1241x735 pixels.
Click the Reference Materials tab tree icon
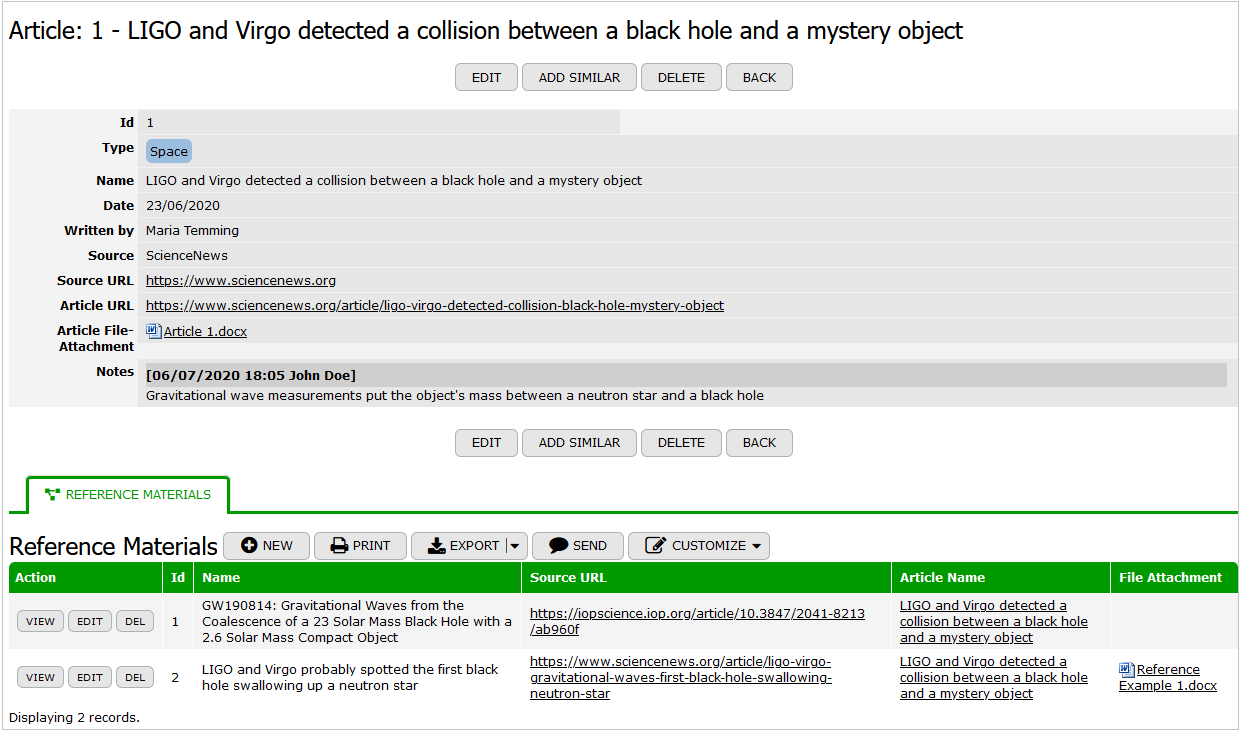pos(52,494)
